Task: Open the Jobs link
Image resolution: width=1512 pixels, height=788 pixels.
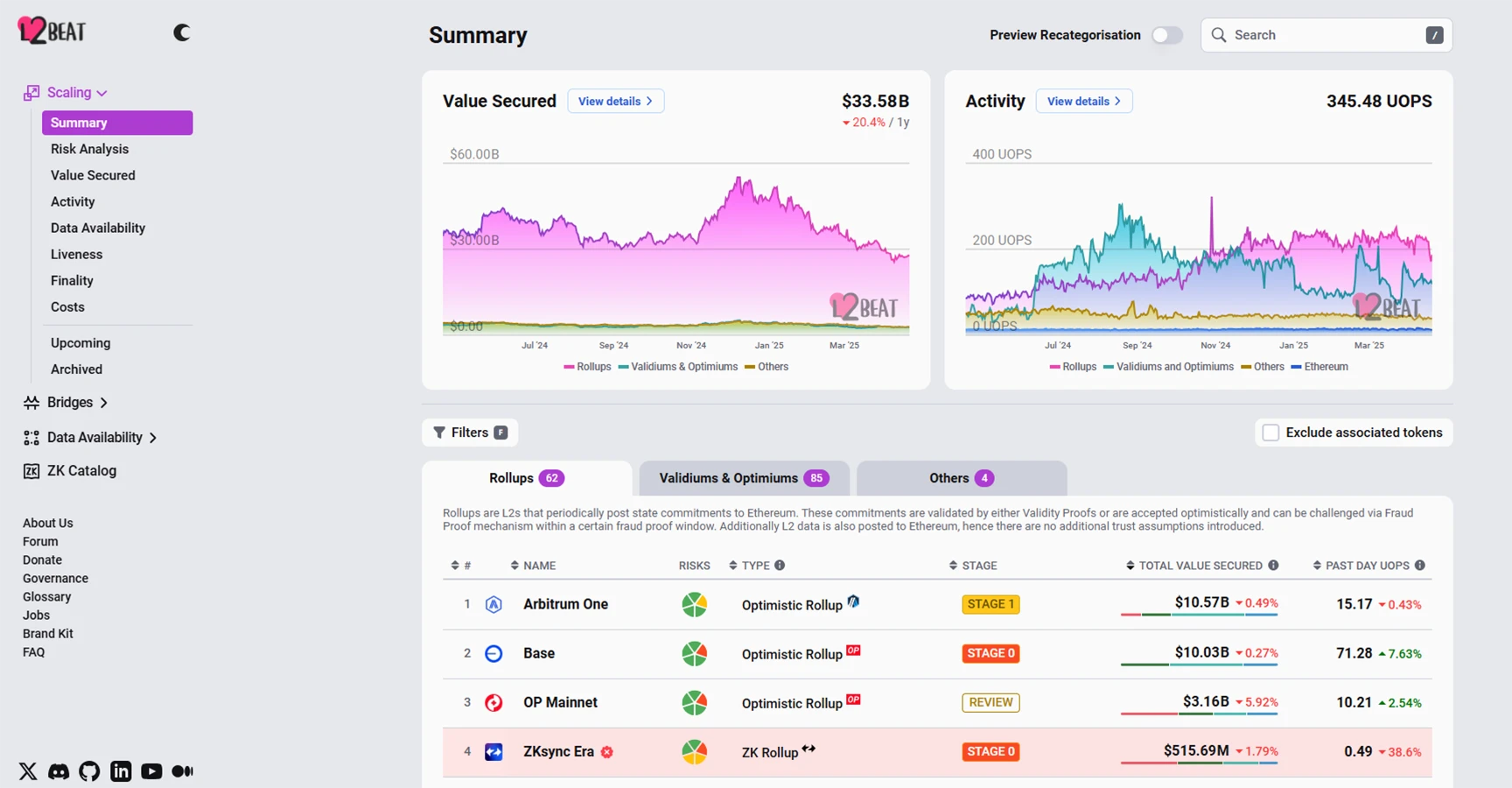Action: click(x=36, y=615)
